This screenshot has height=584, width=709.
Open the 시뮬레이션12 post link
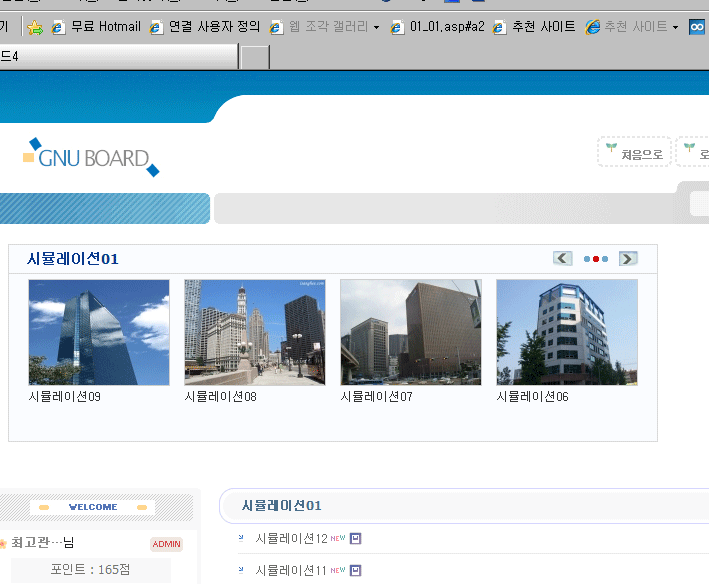click(291, 539)
